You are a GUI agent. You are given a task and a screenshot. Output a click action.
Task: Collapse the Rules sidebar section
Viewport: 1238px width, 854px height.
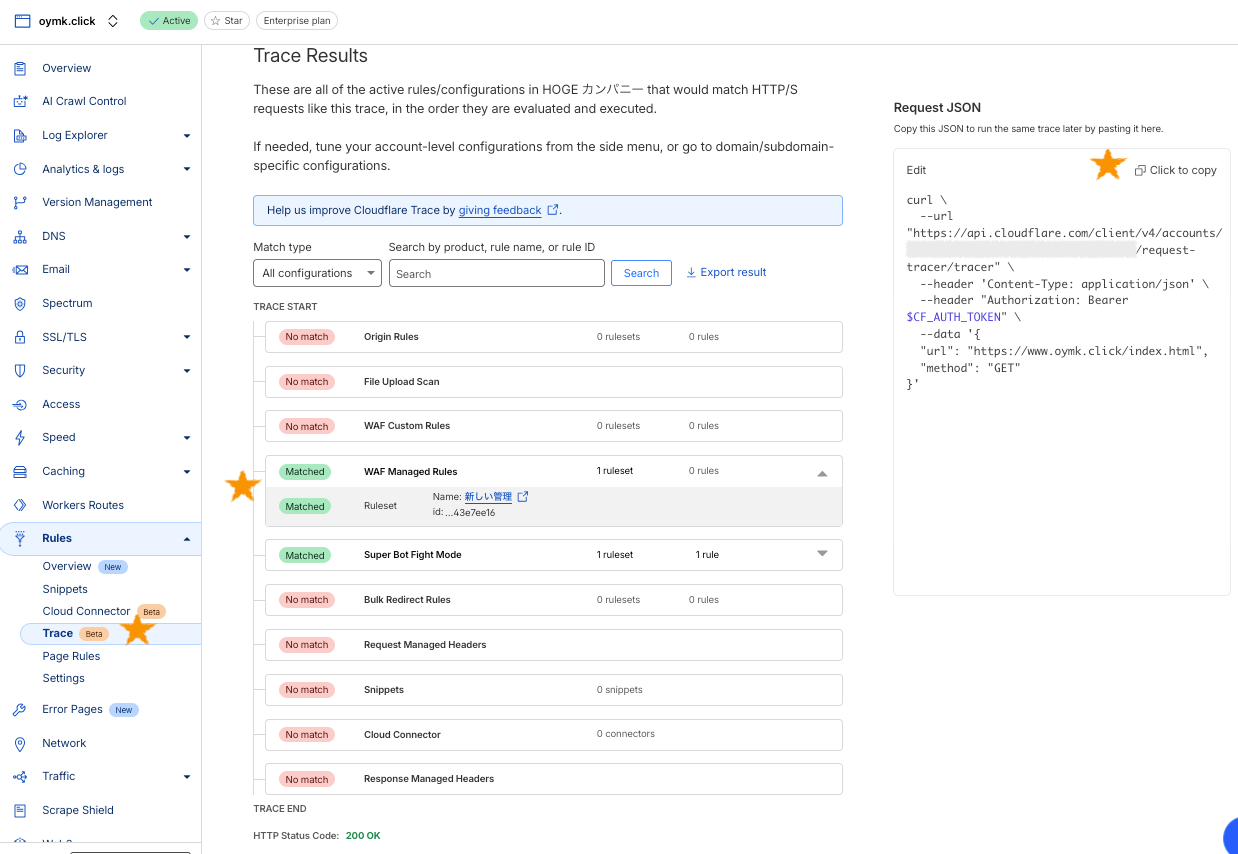pyautogui.click(x=187, y=539)
